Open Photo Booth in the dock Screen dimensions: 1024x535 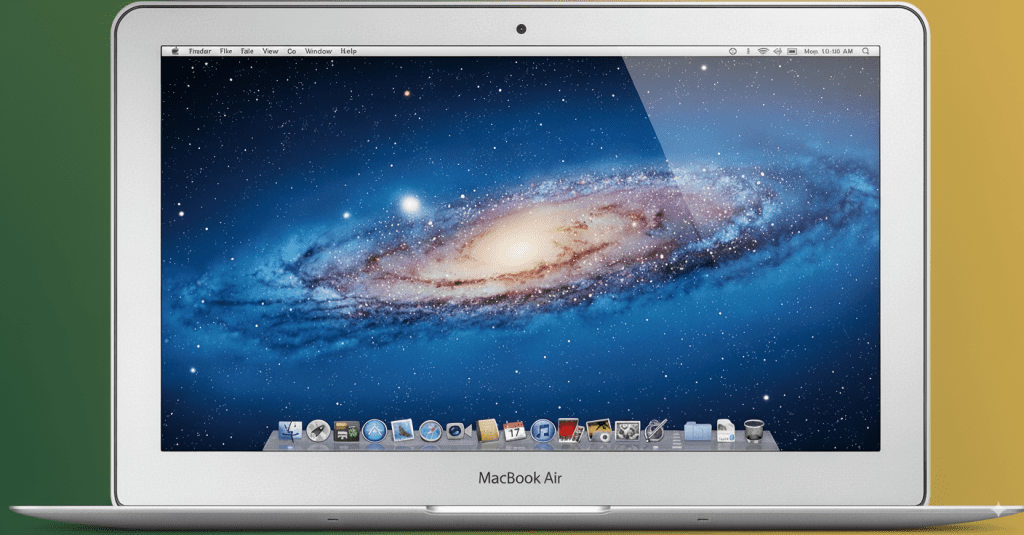tap(569, 431)
